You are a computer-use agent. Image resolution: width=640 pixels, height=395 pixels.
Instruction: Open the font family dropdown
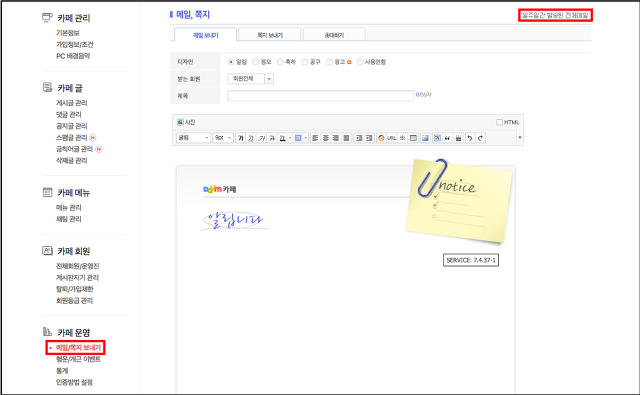click(x=193, y=138)
